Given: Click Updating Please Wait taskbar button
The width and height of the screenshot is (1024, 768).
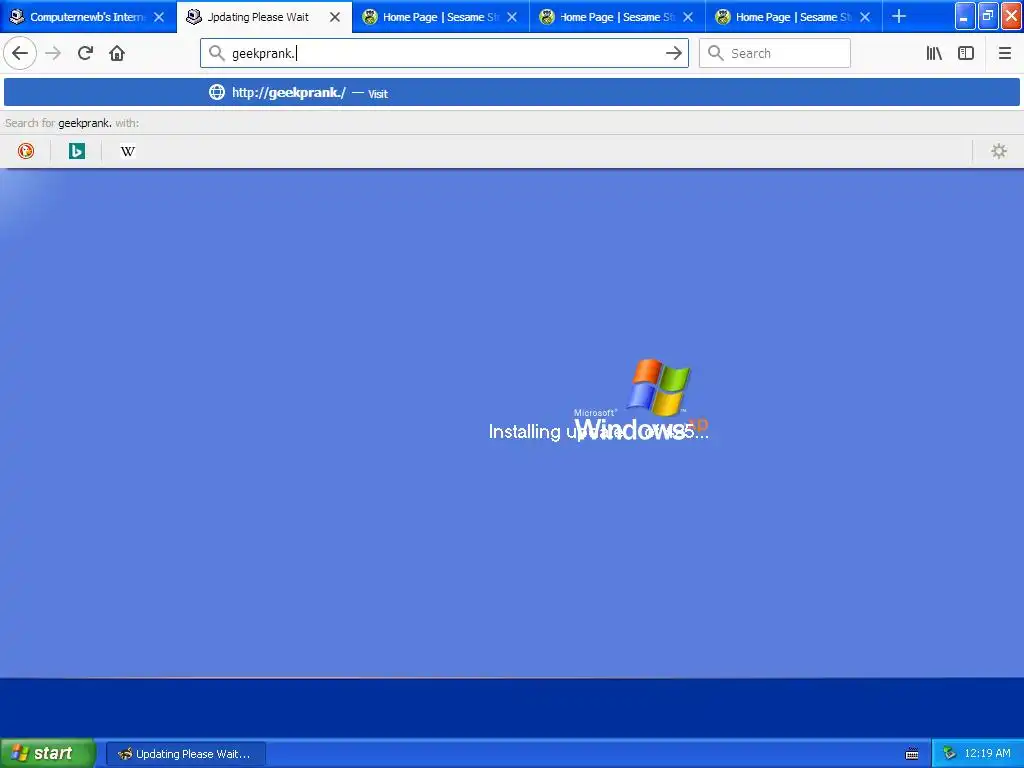Looking at the screenshot, I should 185,754.
